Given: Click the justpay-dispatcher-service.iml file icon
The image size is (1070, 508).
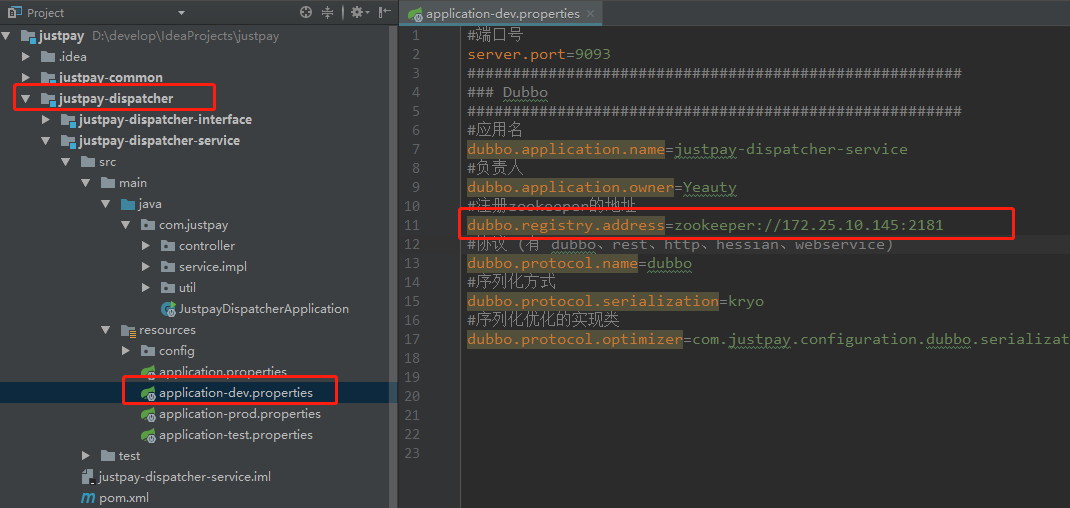Looking at the screenshot, I should [x=87, y=477].
